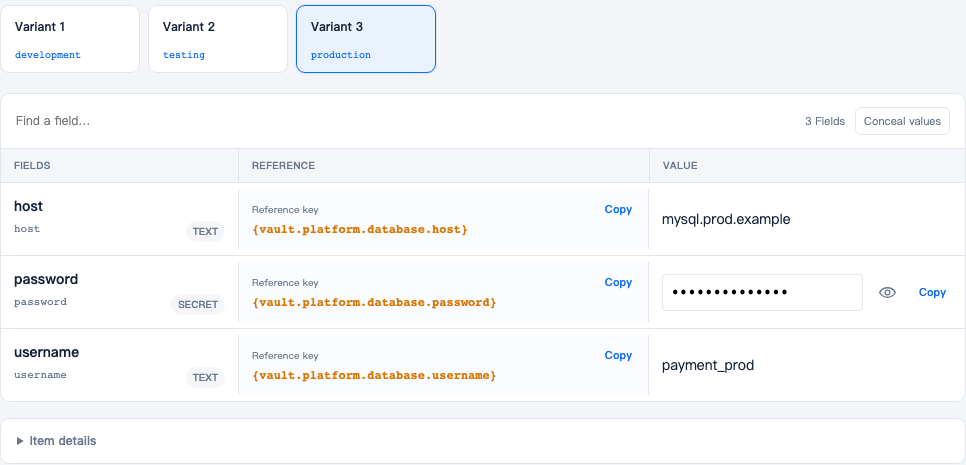
Task: Copy the password secret value
Action: (932, 293)
